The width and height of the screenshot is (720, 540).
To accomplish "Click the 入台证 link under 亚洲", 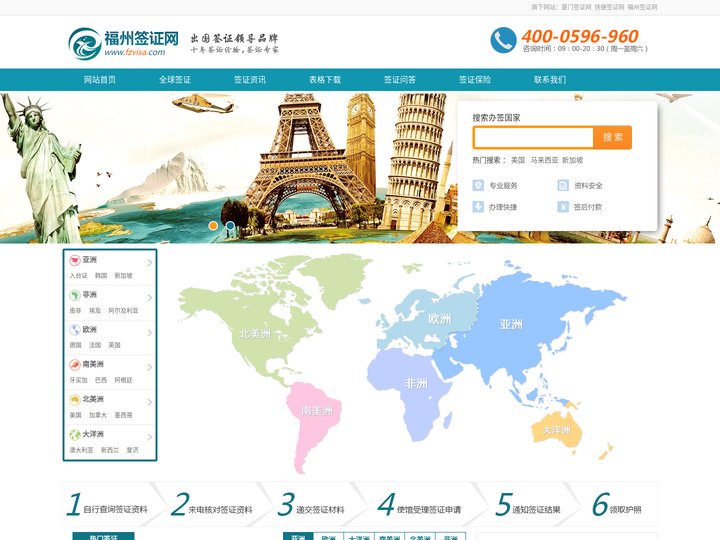I will [x=79, y=276].
